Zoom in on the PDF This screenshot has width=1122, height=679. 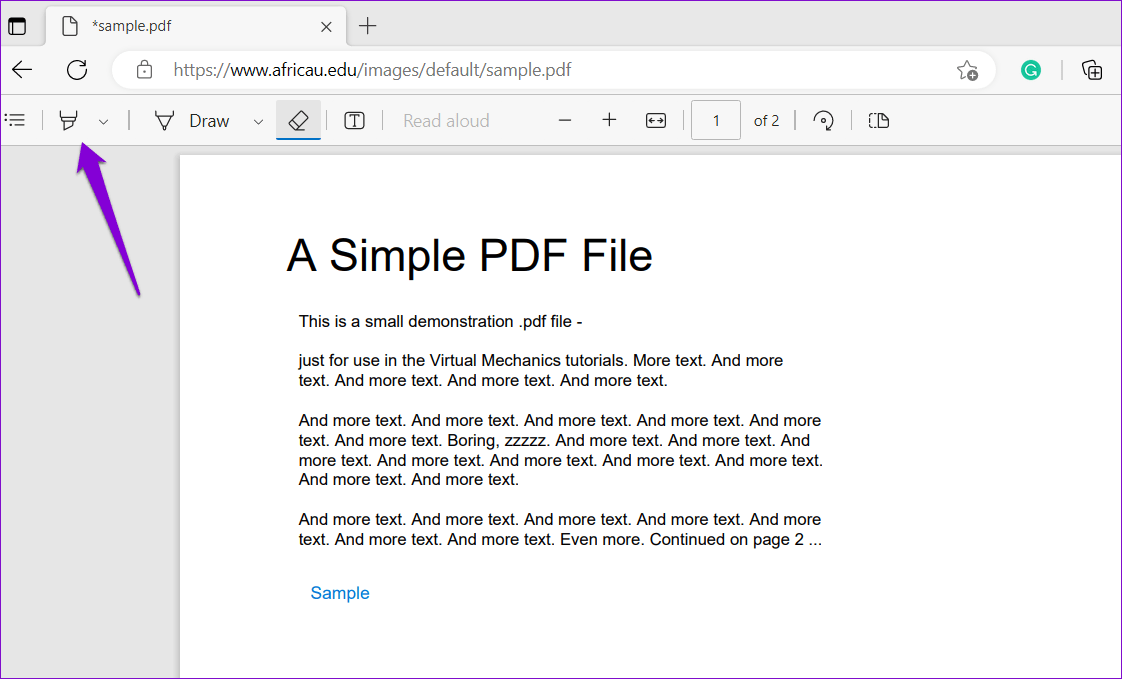tap(609, 120)
